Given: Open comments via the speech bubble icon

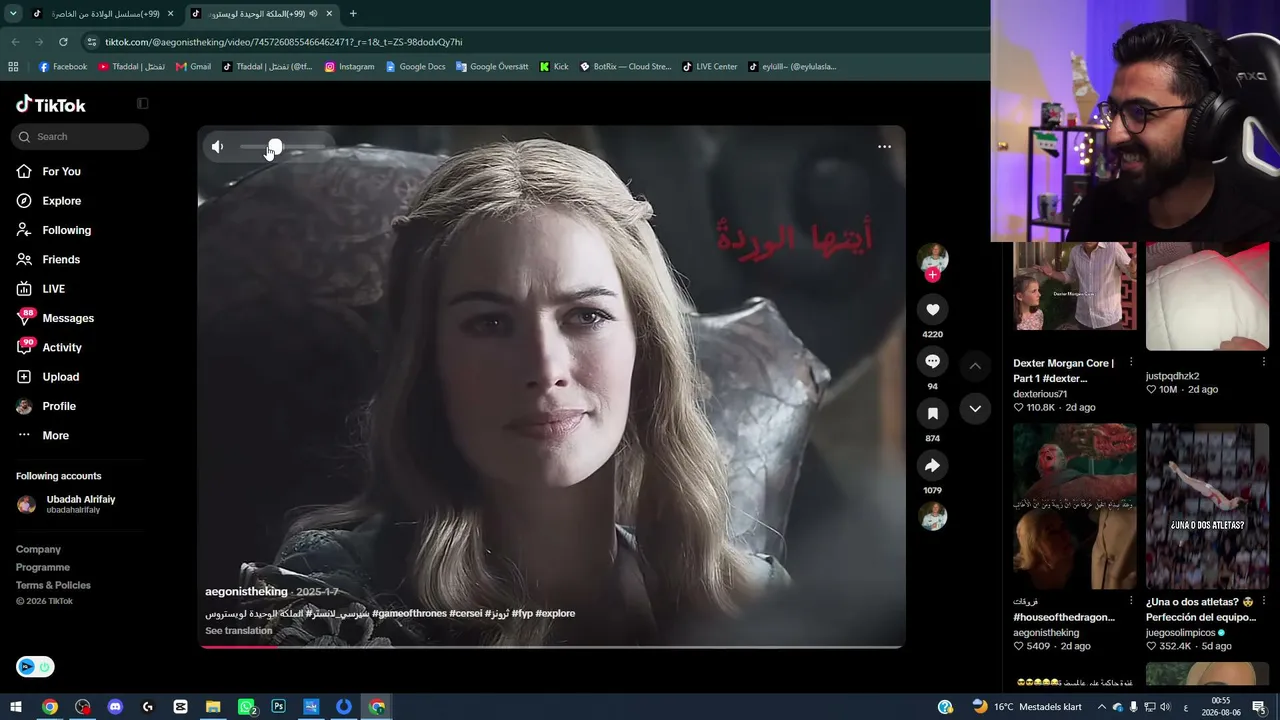Looking at the screenshot, I should click(x=932, y=362).
